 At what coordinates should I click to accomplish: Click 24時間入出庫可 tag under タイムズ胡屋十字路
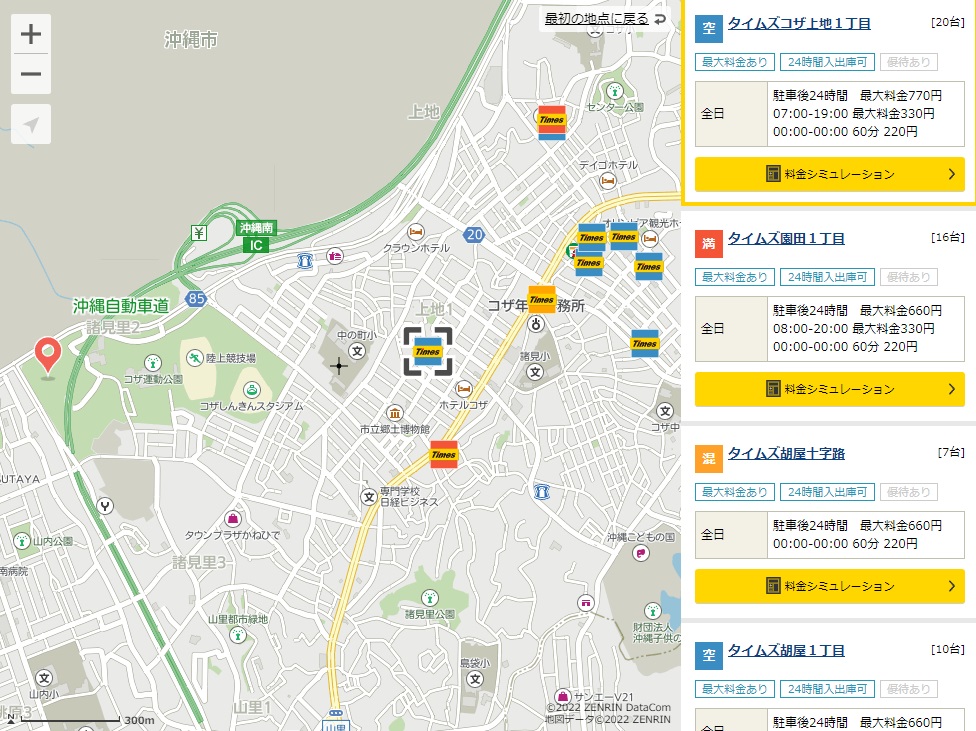click(x=827, y=492)
